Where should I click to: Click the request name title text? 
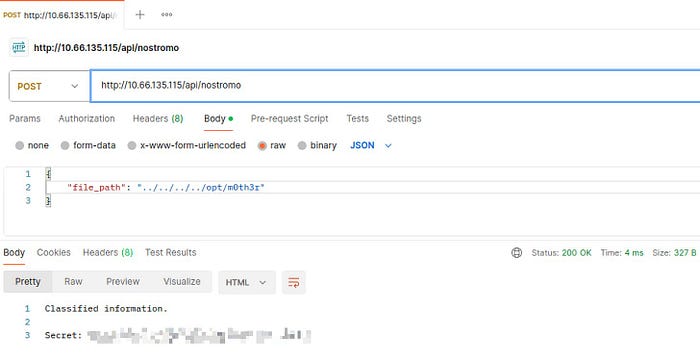[106, 48]
